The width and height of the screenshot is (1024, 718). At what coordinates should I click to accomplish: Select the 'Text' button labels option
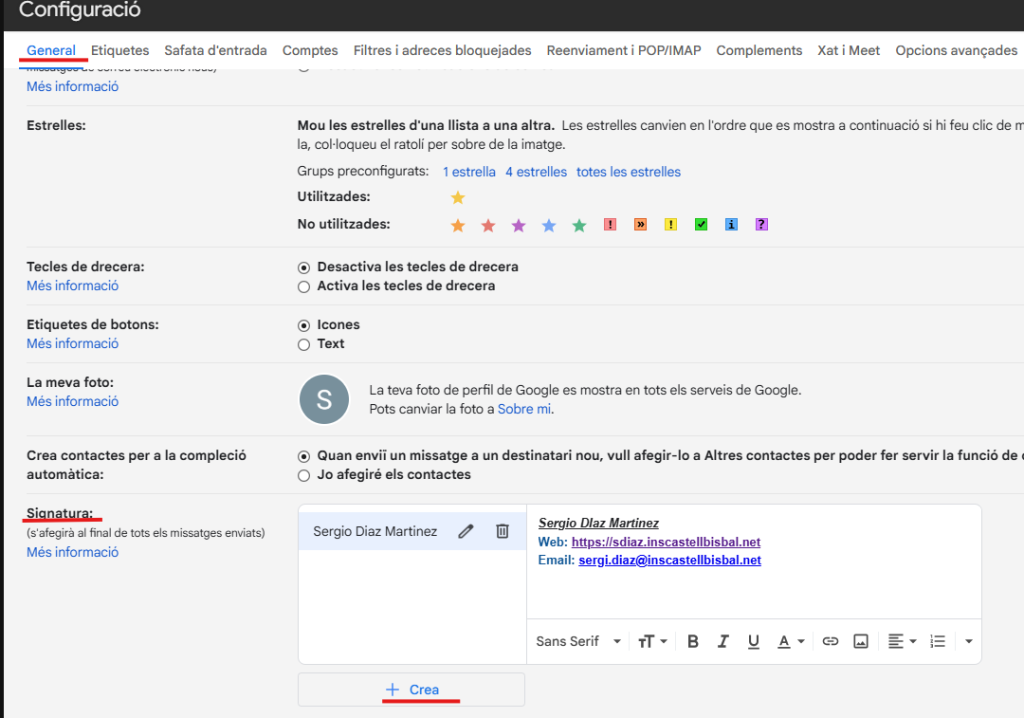(x=304, y=344)
